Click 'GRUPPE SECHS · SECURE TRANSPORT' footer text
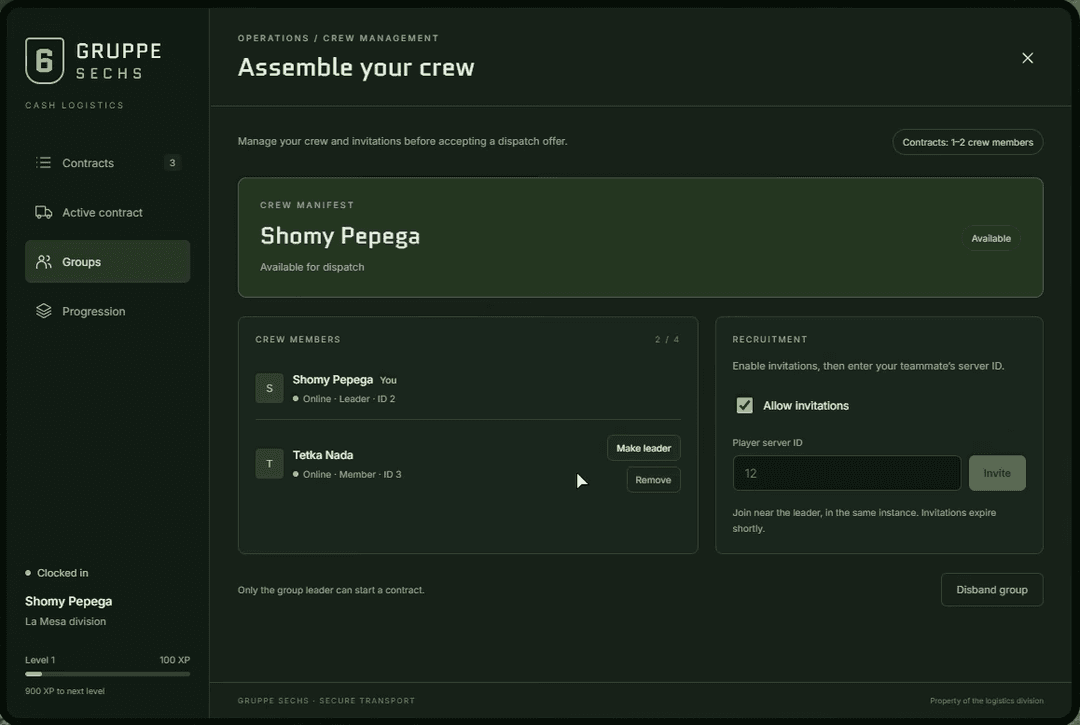The width and height of the screenshot is (1080, 725). 326,701
